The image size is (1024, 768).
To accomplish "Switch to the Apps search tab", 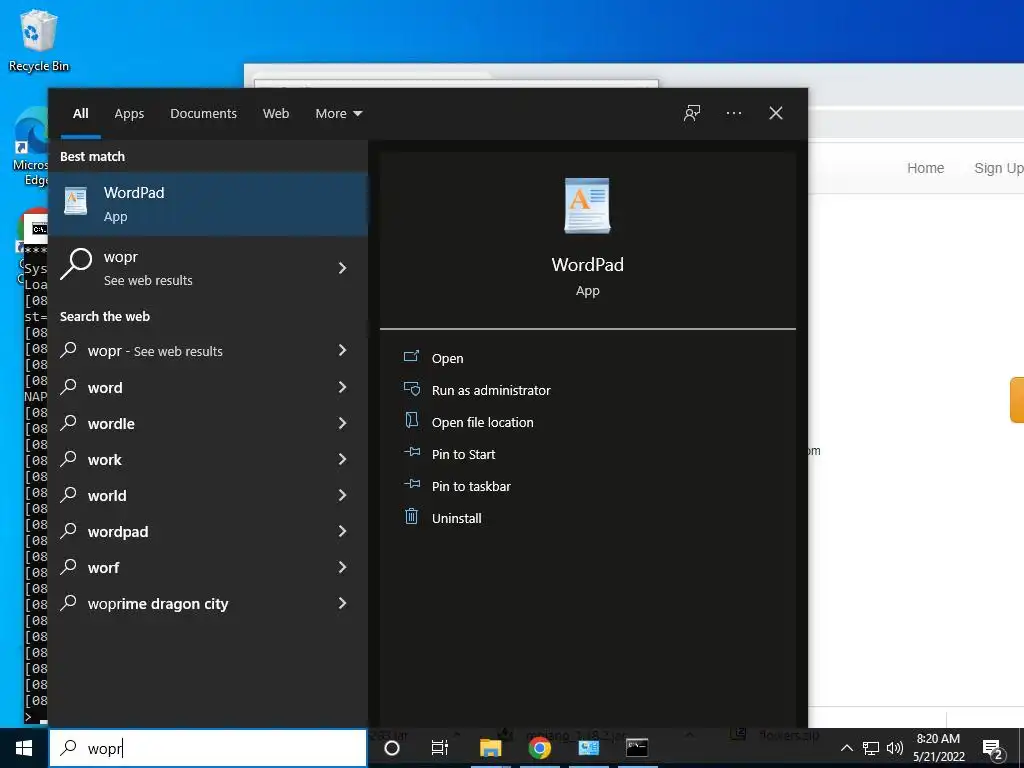I will [129, 113].
